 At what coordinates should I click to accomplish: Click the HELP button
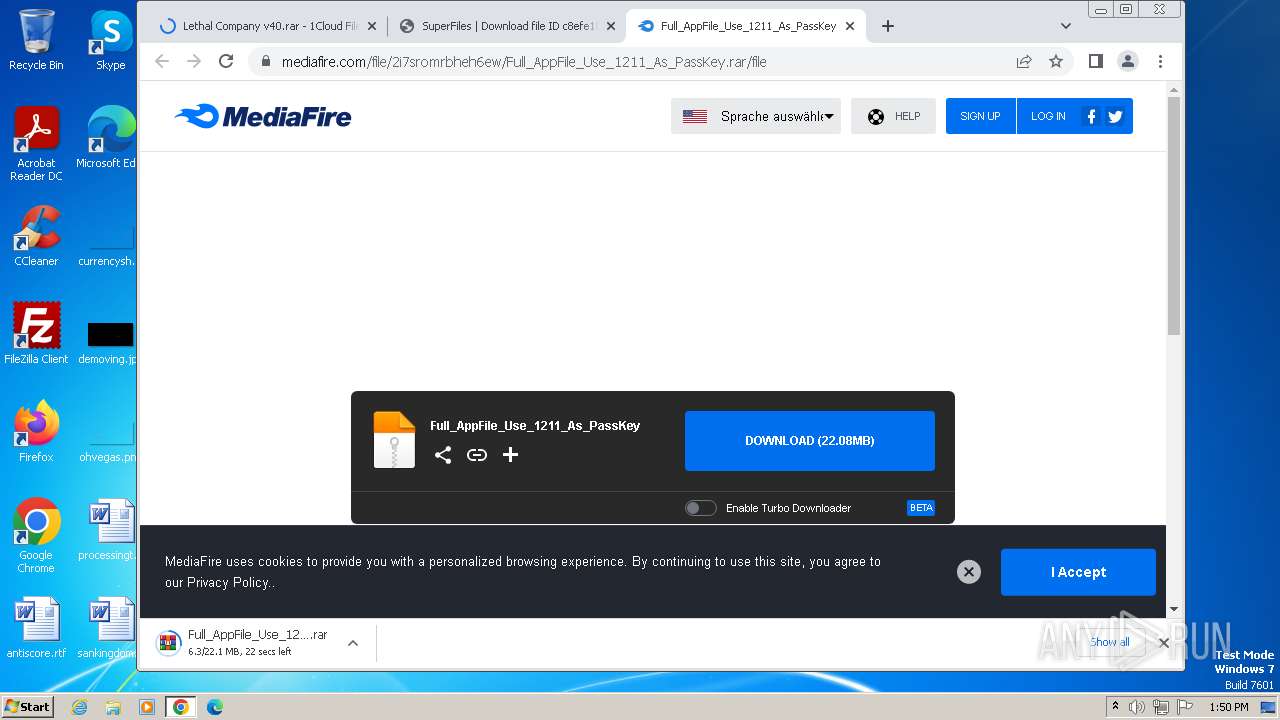click(x=893, y=116)
